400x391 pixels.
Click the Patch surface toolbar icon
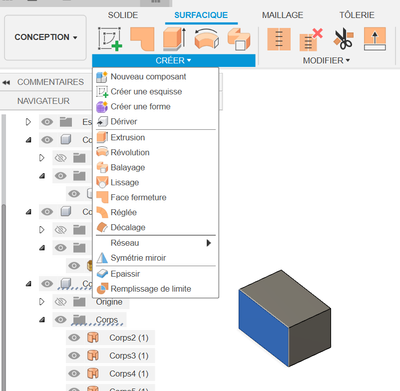tap(142, 39)
